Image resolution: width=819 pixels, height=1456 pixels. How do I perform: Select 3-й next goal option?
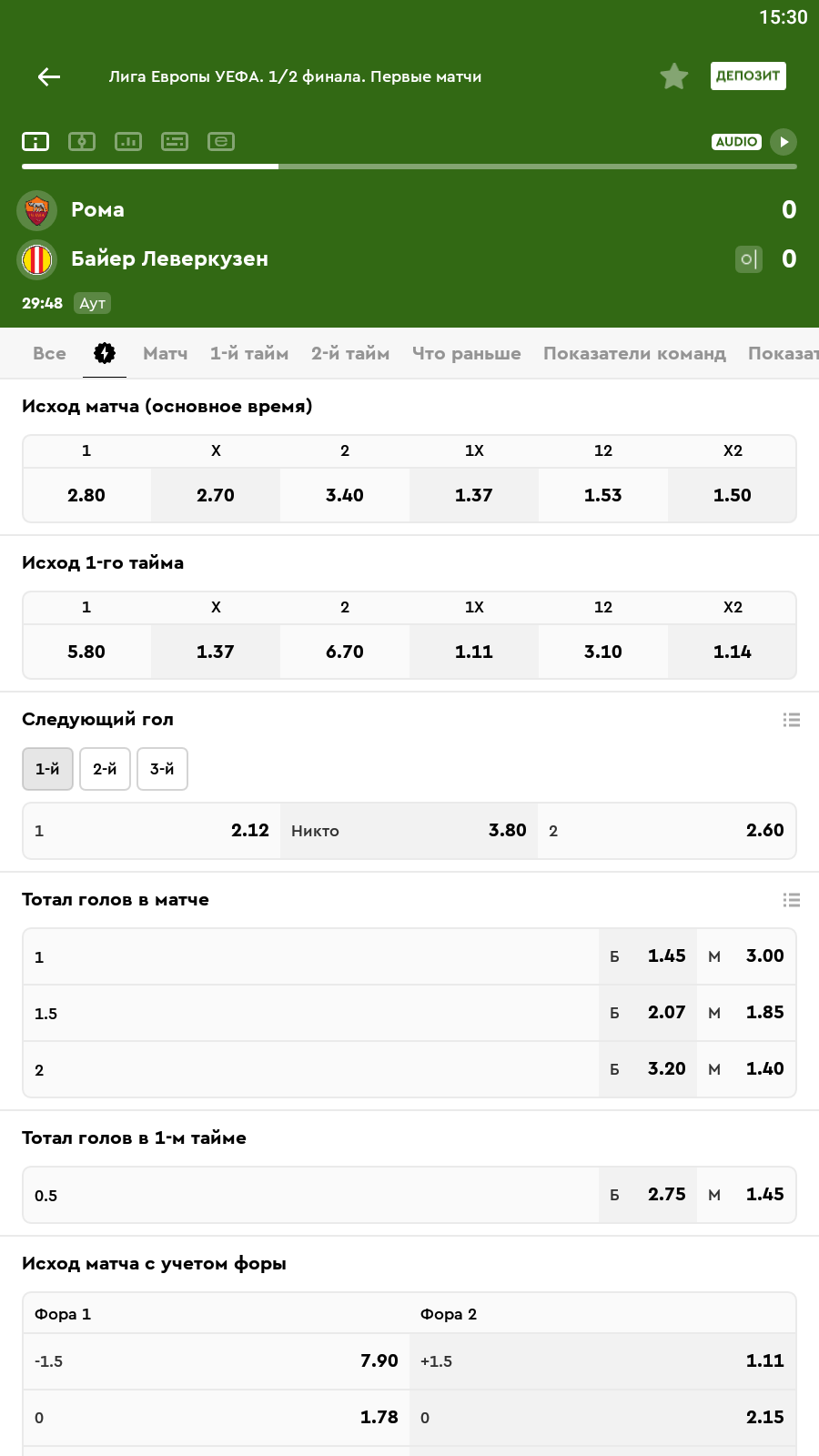point(162,769)
